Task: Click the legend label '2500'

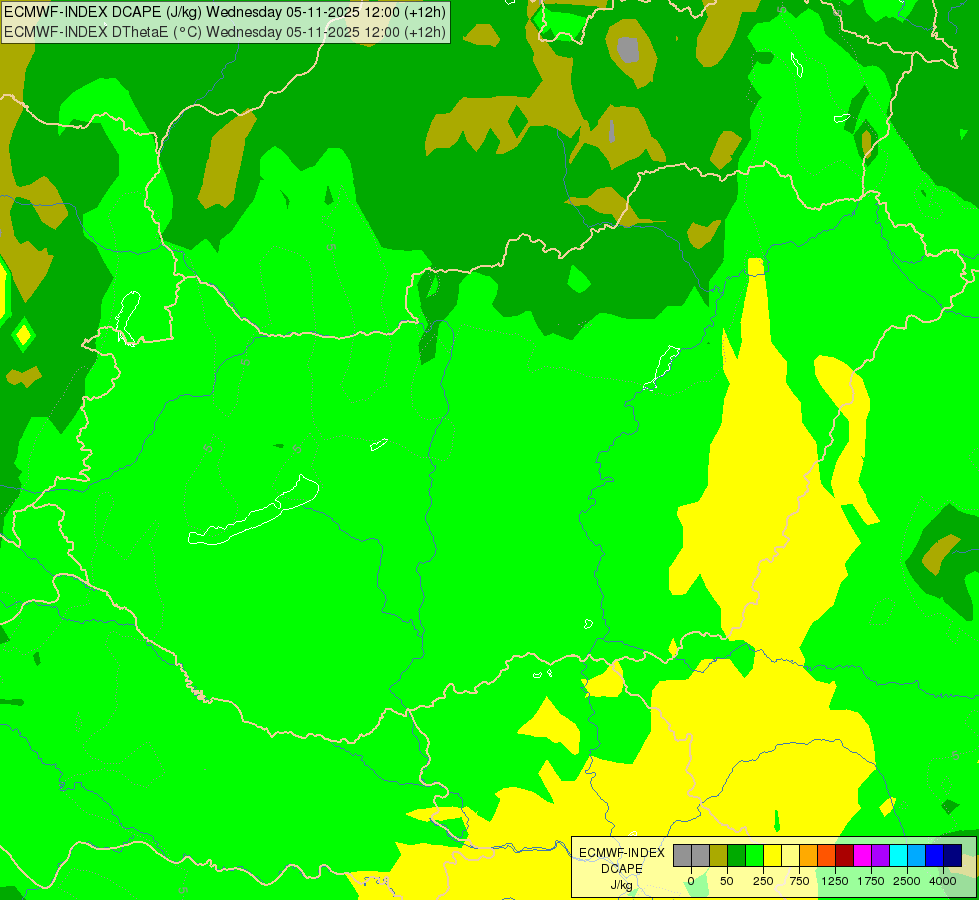Action: click(x=907, y=881)
